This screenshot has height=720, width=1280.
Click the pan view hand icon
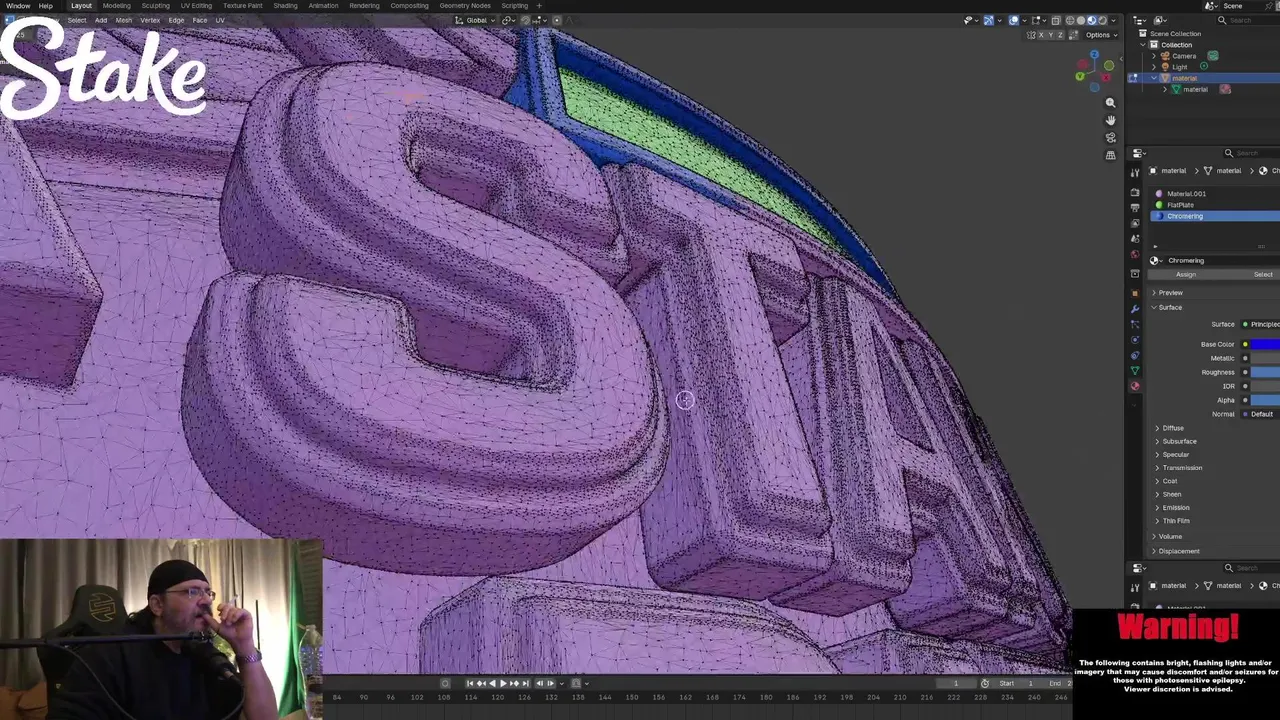click(1110, 120)
